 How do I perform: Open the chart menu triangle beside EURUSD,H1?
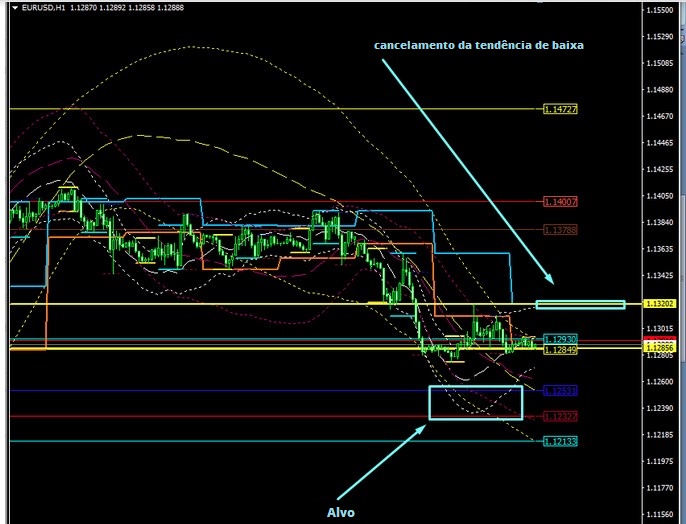[15, 7]
